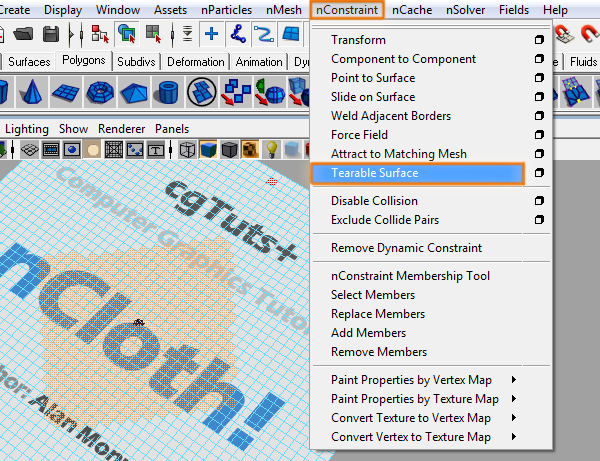Choose Select Members

click(373, 295)
